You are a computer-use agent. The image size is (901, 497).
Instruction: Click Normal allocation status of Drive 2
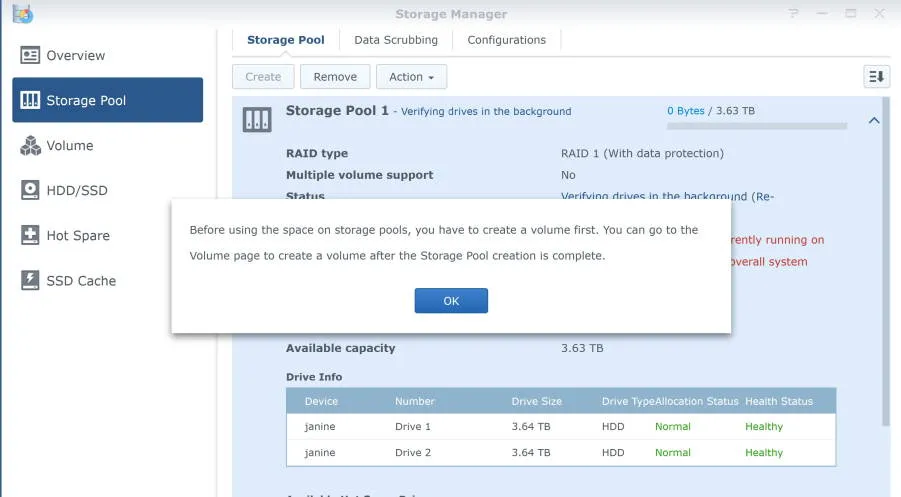672,452
